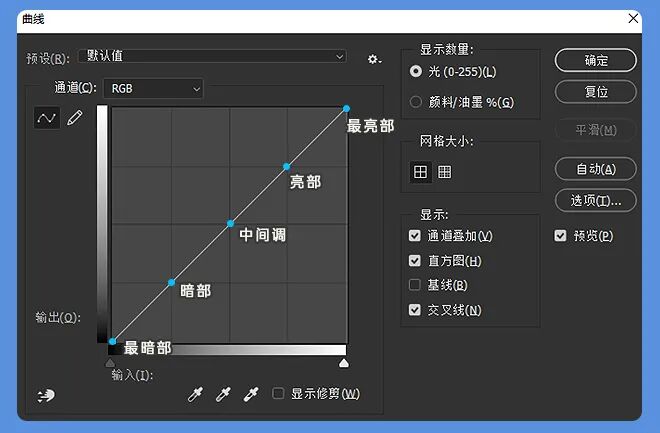Choose the detailed grid size icon
This screenshot has height=433, width=660.
point(444,172)
